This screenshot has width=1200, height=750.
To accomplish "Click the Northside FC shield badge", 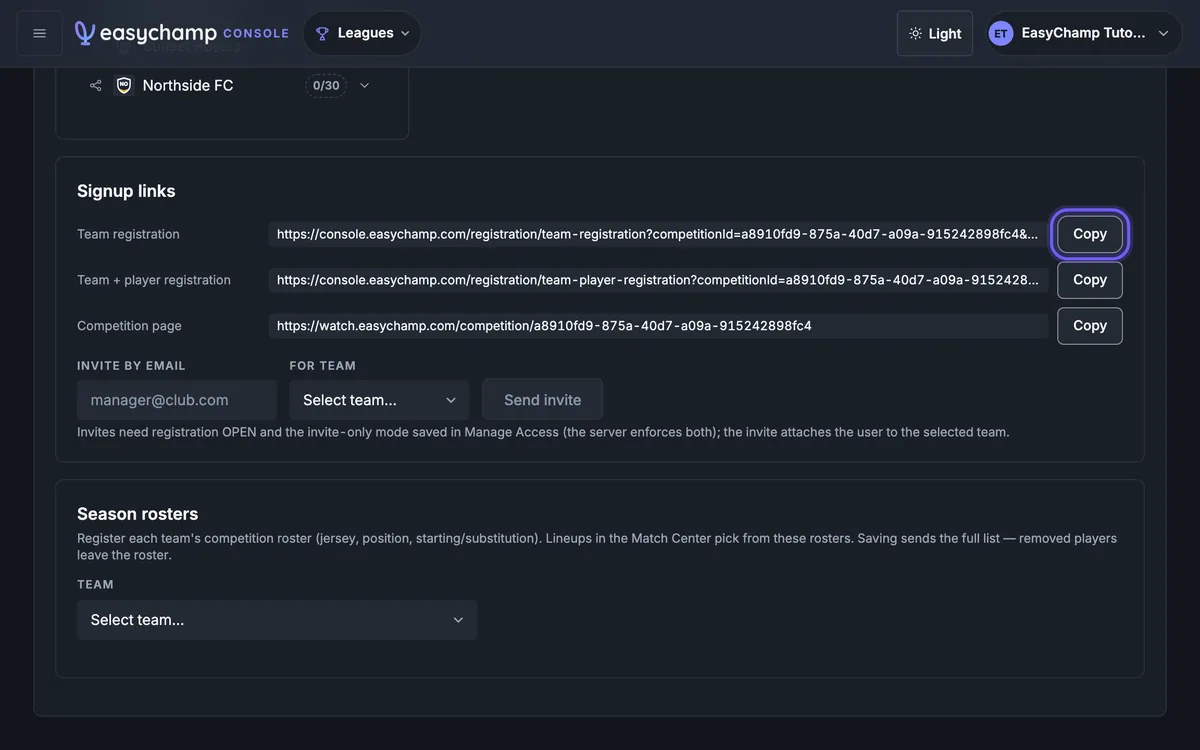I will coord(124,85).
